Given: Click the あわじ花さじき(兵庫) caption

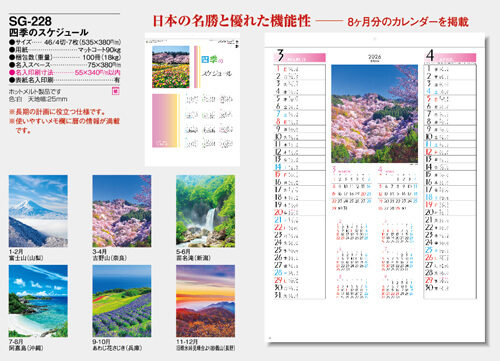Looking at the screenshot, I should coord(117,348).
